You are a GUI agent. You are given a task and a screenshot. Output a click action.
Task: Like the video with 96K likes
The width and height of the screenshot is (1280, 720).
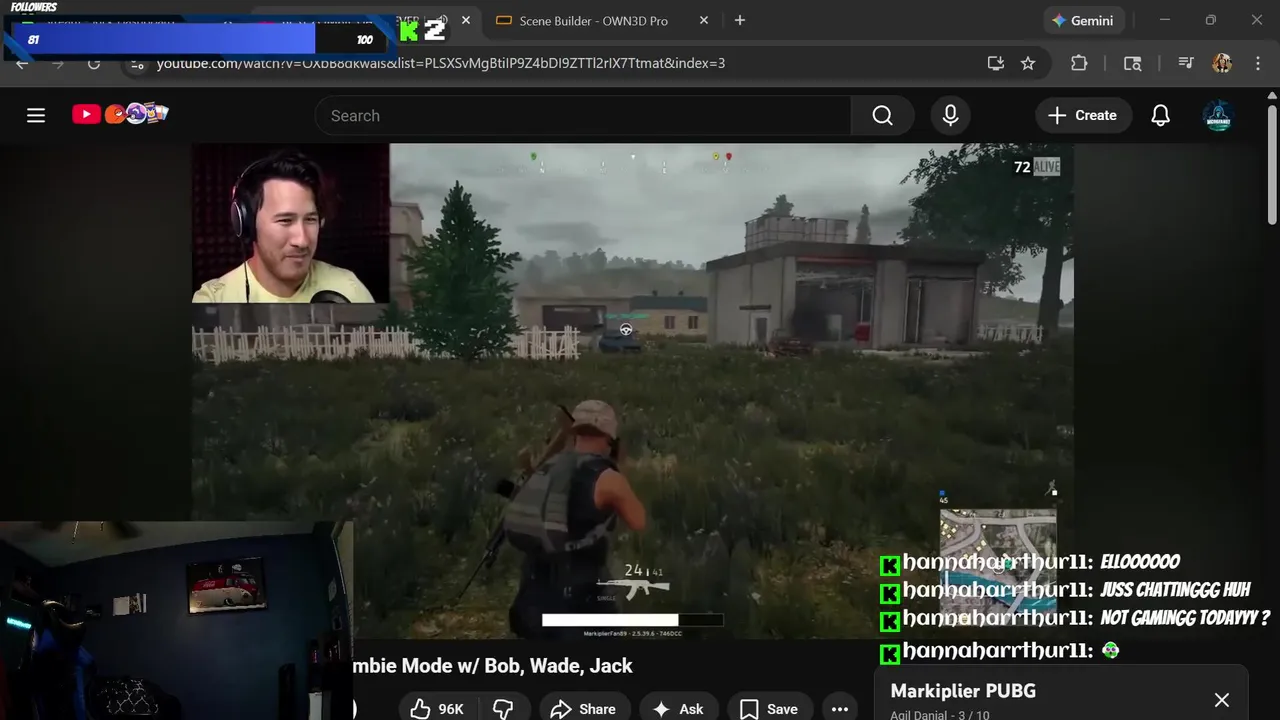click(438, 708)
